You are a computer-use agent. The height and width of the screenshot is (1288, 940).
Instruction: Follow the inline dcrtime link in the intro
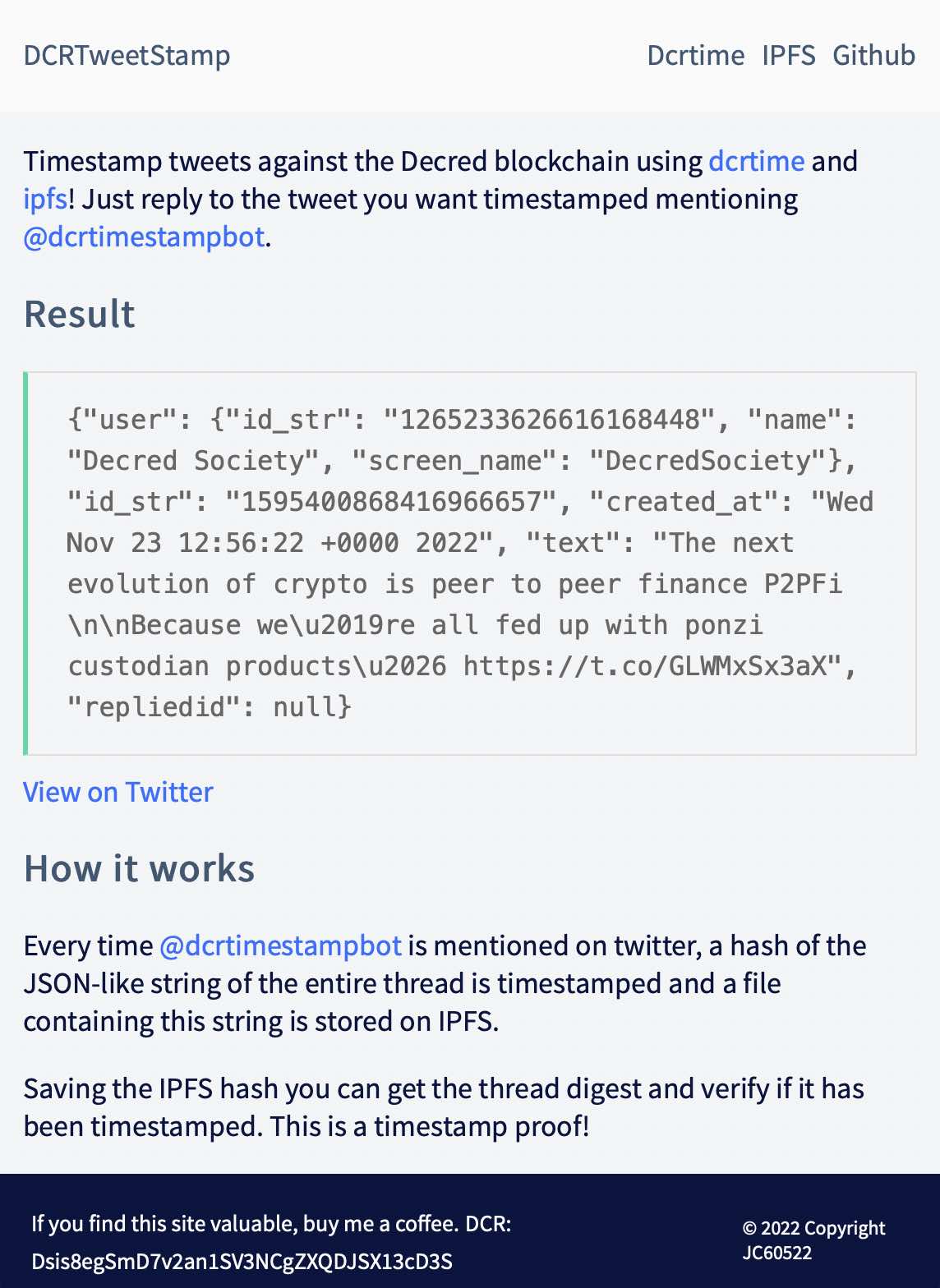coord(756,161)
